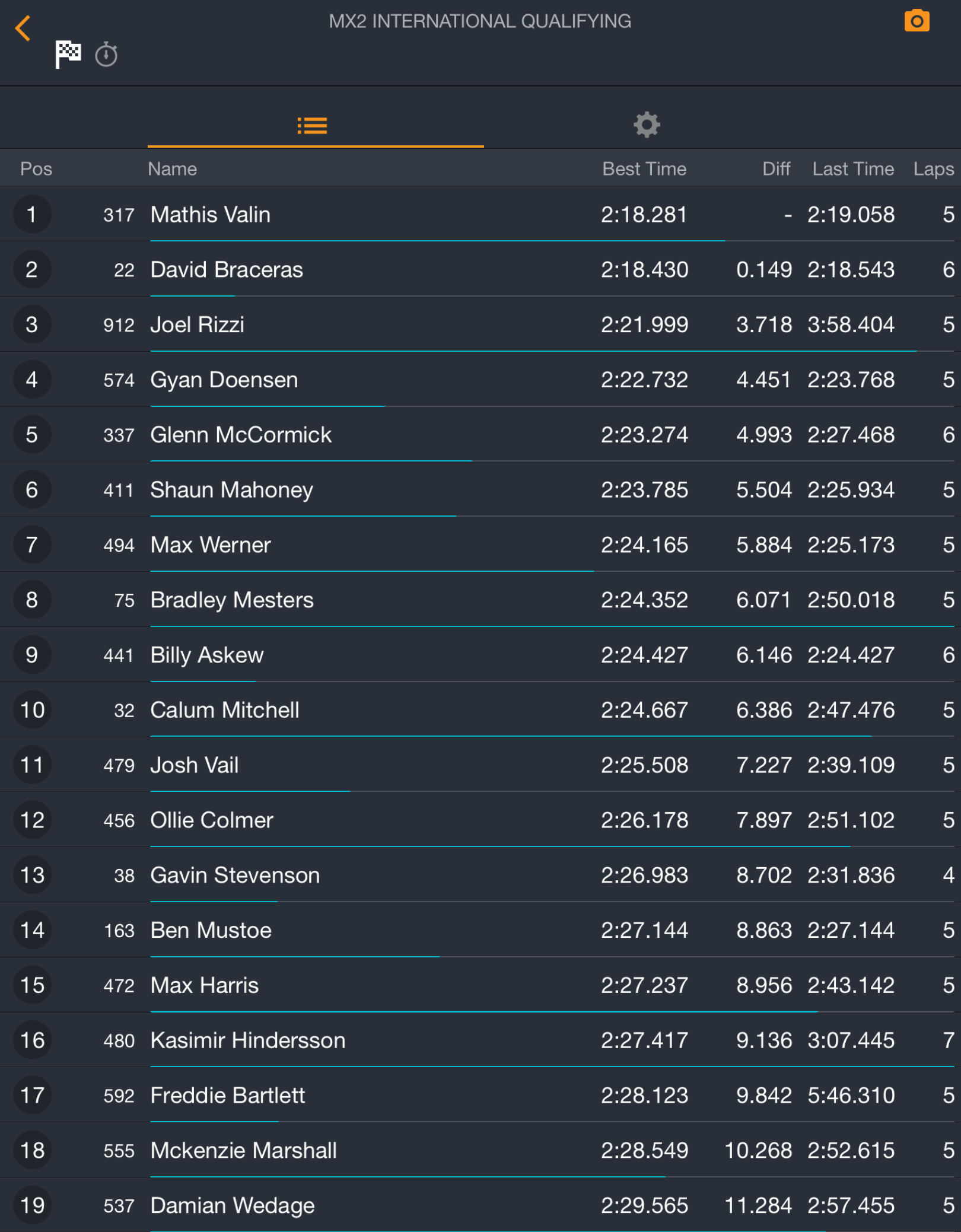Viewport: 961px width, 1232px height.
Task: Open the stopwatch timing view
Action: (106, 55)
